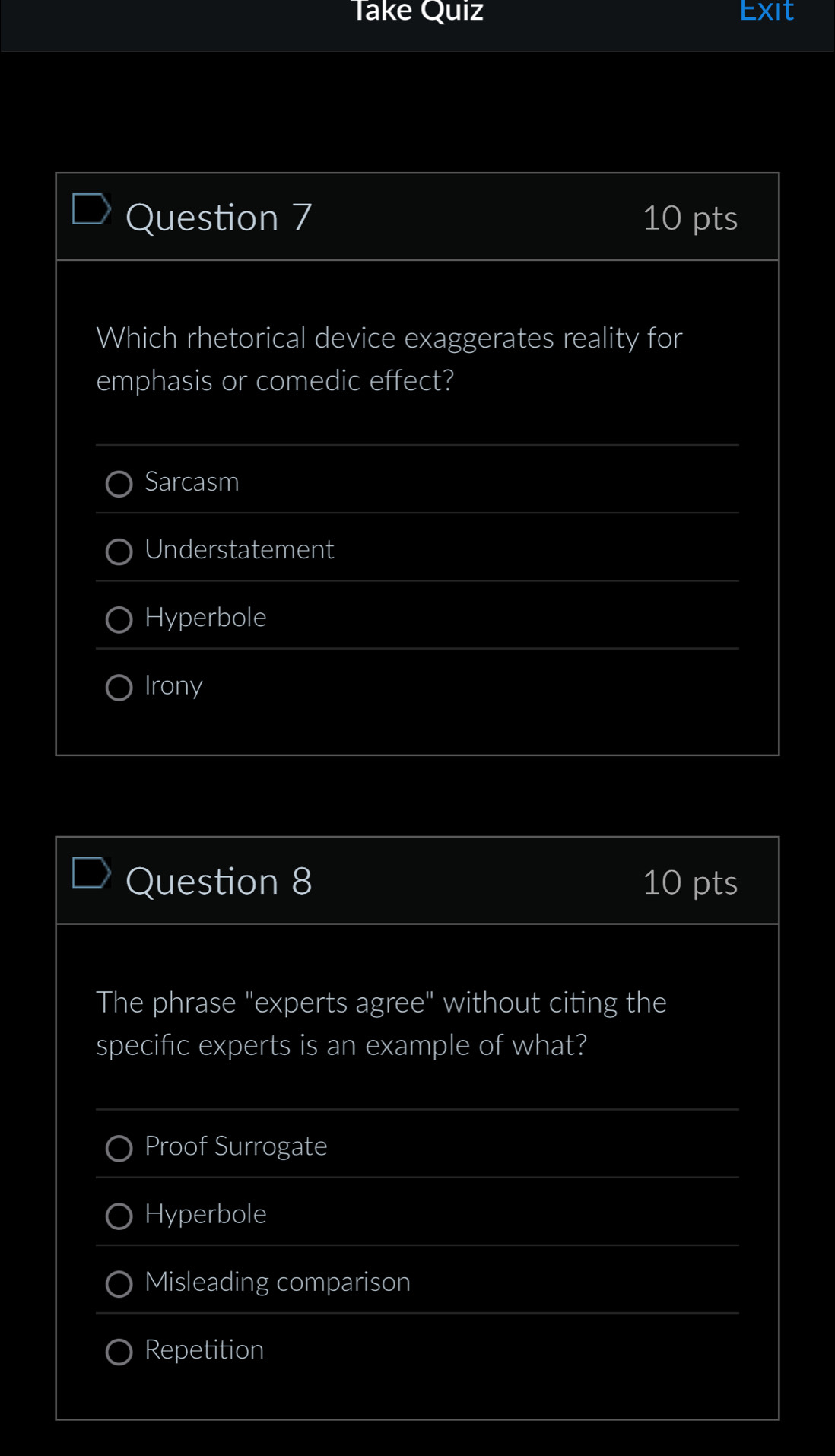Click the Exit link
This screenshot has height=1456, width=835.
(x=767, y=11)
